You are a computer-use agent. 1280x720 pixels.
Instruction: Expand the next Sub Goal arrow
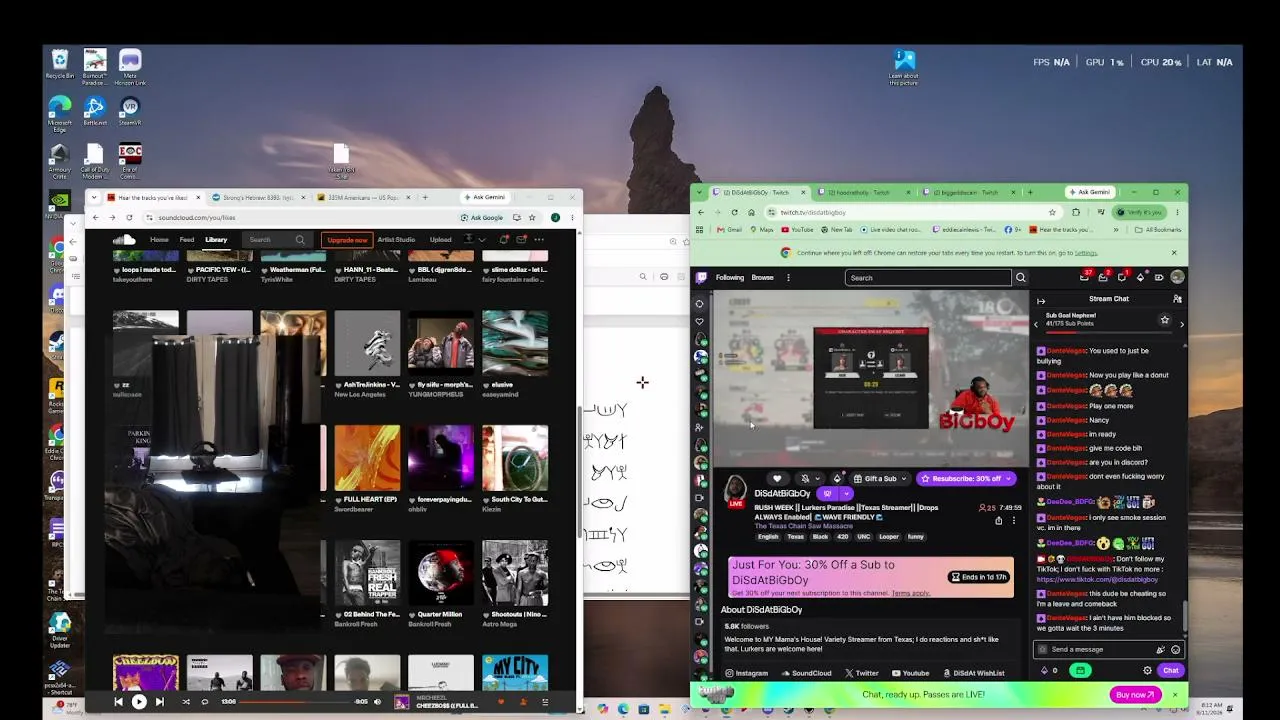(x=1181, y=324)
